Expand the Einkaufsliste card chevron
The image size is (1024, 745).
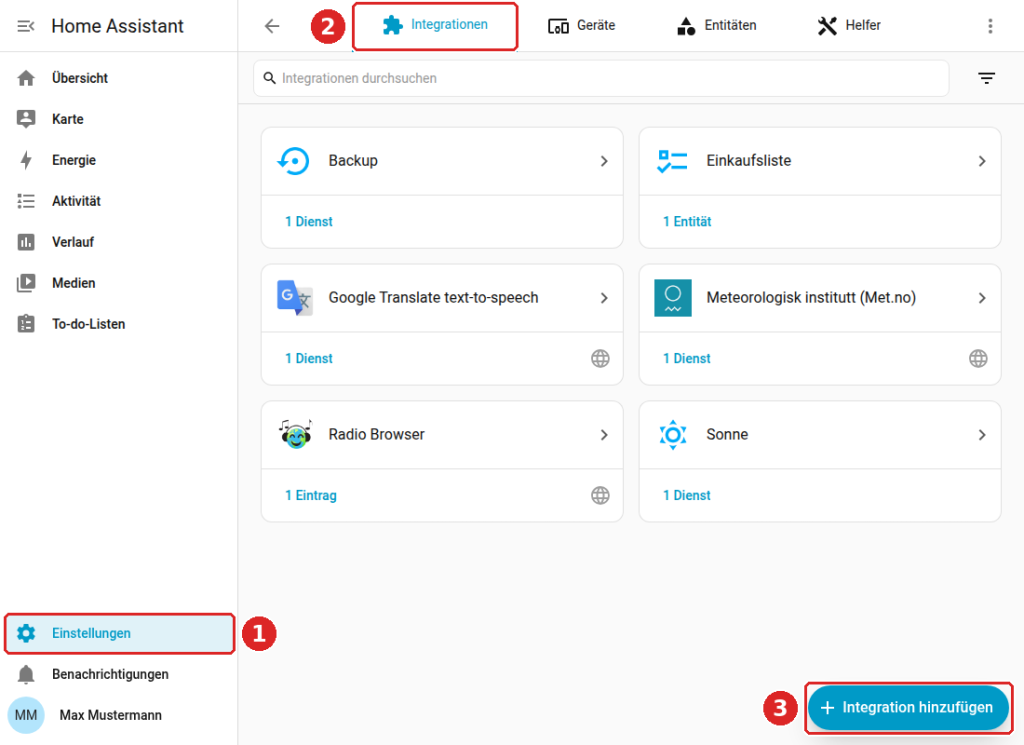(x=982, y=161)
